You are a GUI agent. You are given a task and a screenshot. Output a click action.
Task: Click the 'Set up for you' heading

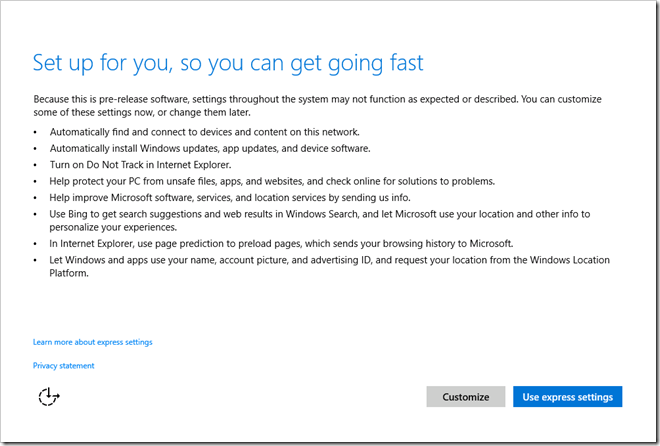[228, 63]
